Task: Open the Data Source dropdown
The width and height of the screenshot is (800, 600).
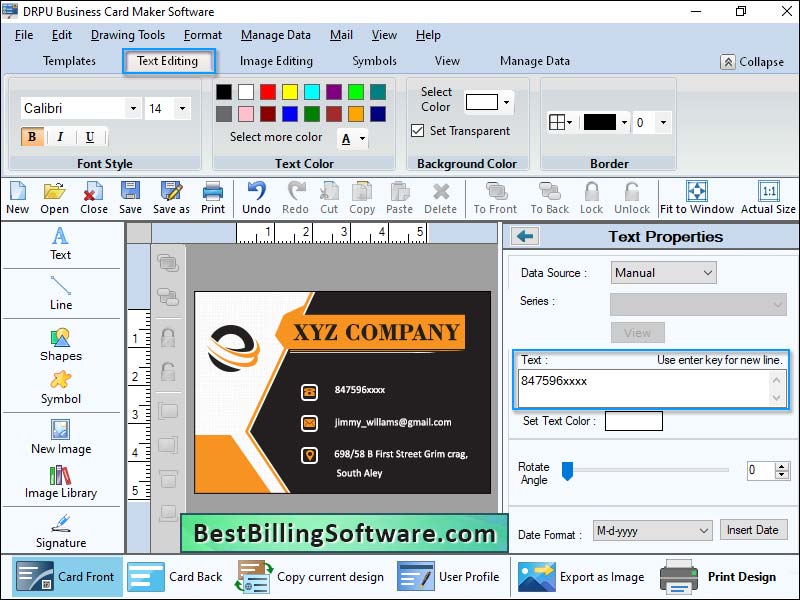Action: [x=663, y=273]
